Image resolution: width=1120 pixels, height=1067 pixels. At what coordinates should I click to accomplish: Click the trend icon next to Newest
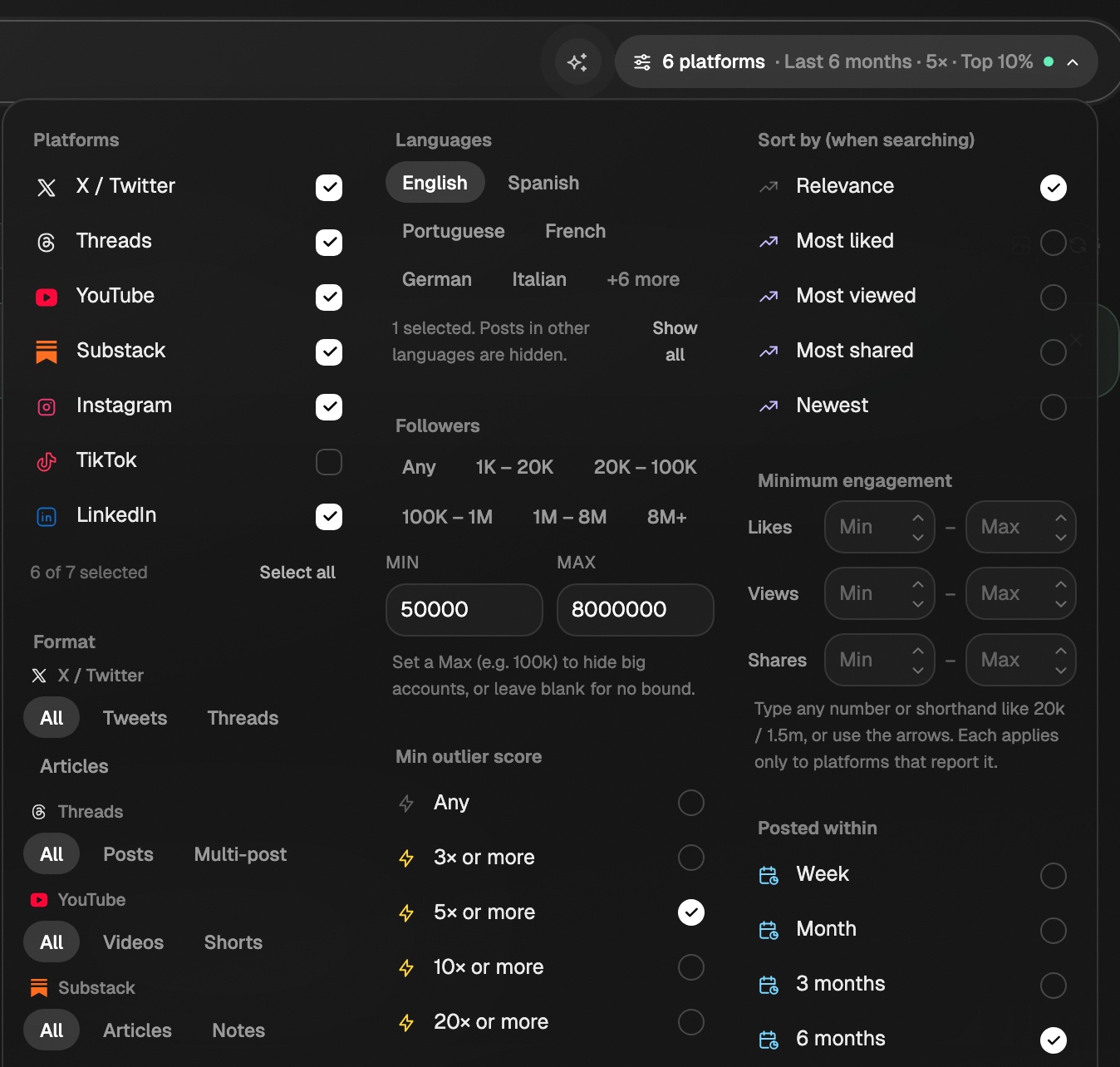pyautogui.click(x=769, y=406)
